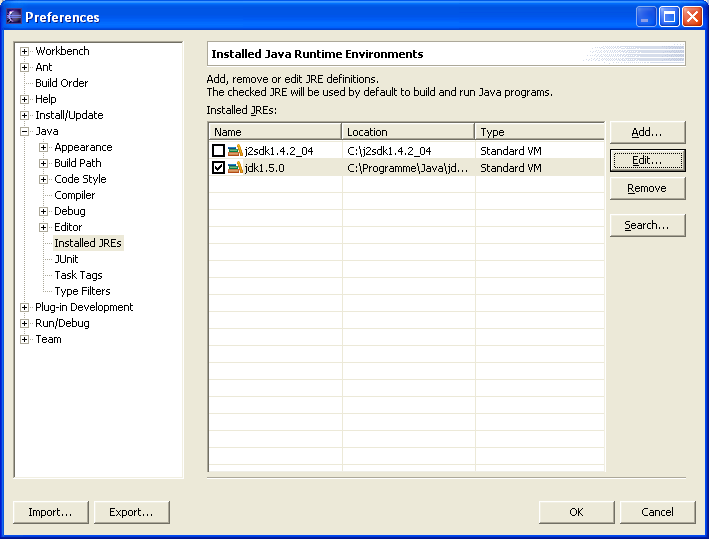This screenshot has width=709, height=539.
Task: Select the Code Style label
Action: pos(80,180)
